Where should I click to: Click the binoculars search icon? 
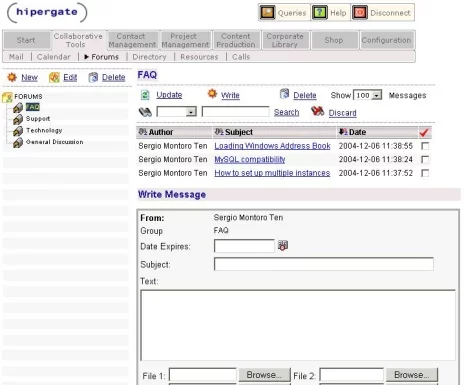coord(145,112)
